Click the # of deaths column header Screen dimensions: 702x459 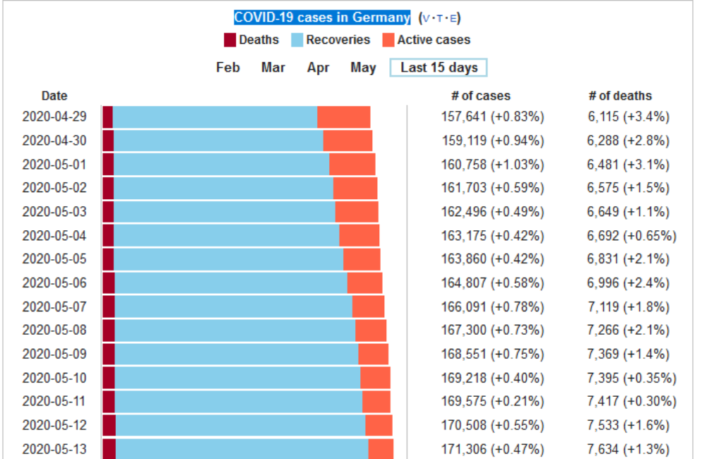(x=620, y=96)
